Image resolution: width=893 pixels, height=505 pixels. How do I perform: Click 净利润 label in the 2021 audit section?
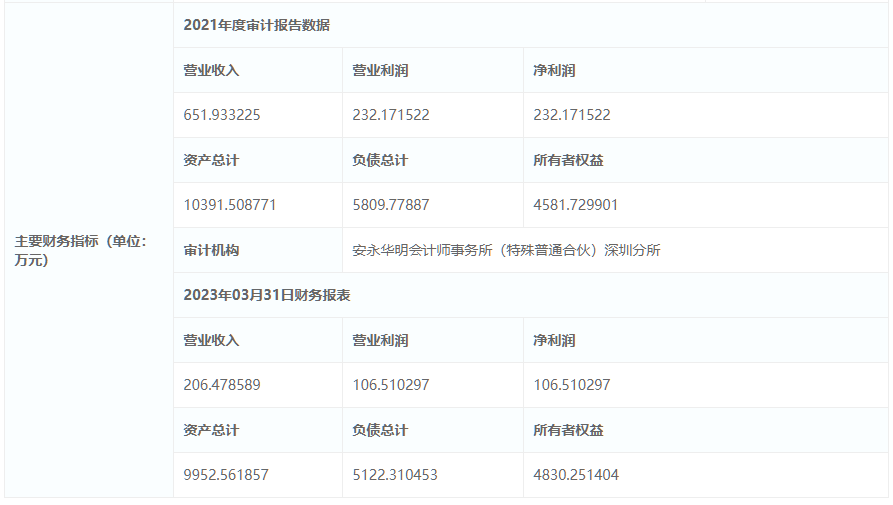tap(554, 70)
